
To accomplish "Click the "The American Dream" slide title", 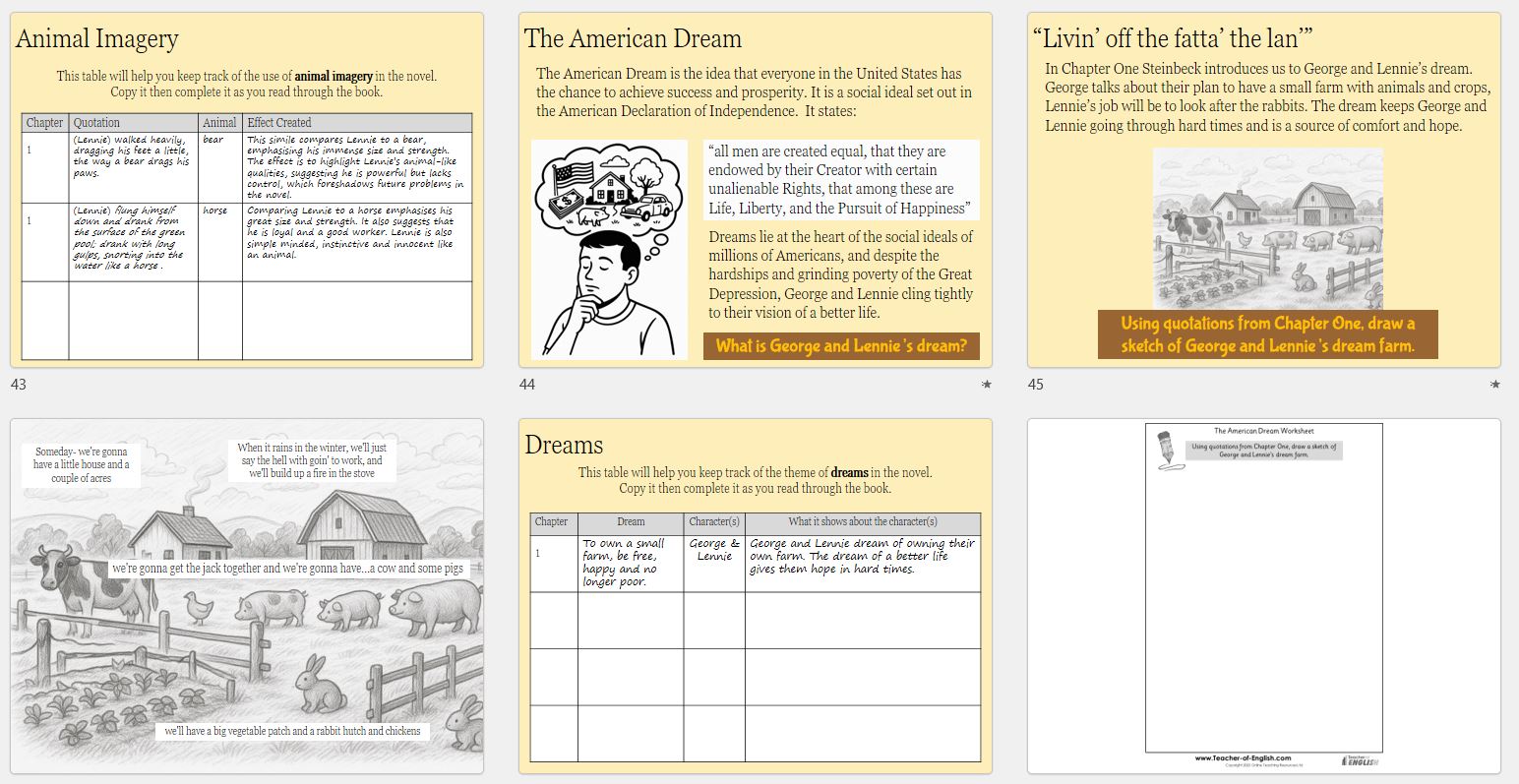I will click(x=633, y=39).
